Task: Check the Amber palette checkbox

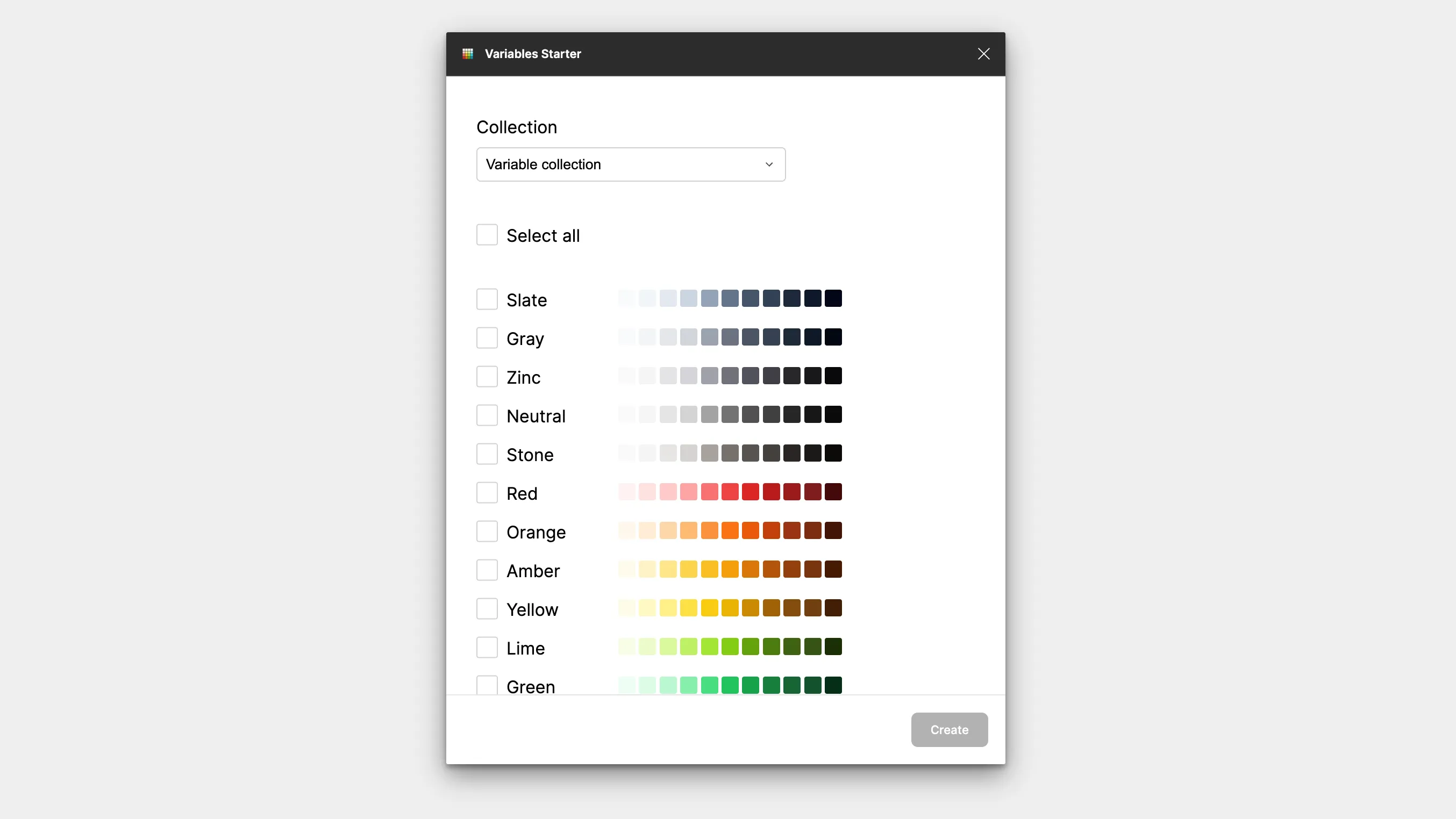Action: pos(487,570)
